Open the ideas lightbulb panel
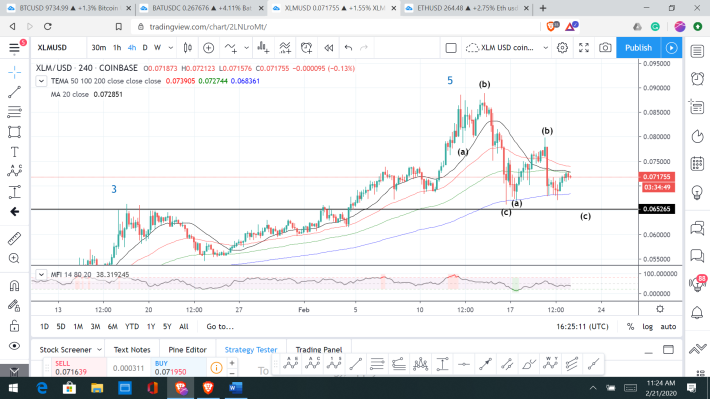The height and width of the screenshot is (399, 710). 697,192
